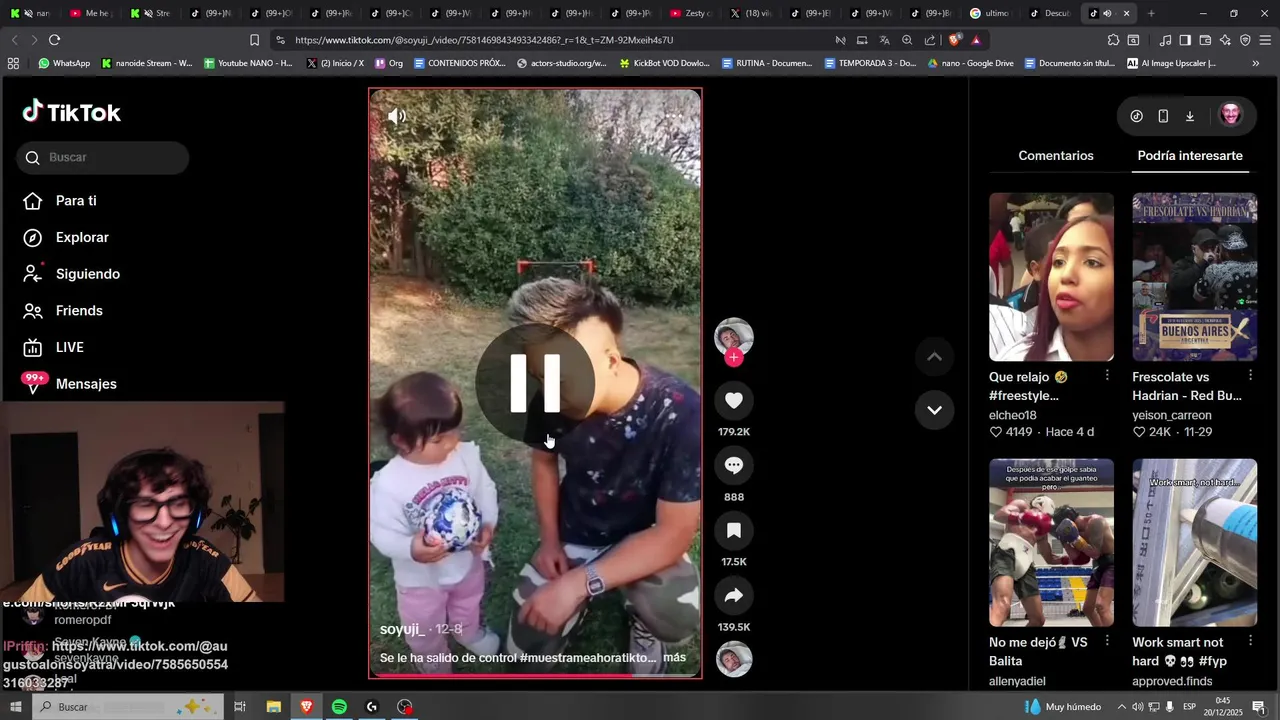
Task: Open the Work smart not hard thumbnail
Action: coord(1194,543)
